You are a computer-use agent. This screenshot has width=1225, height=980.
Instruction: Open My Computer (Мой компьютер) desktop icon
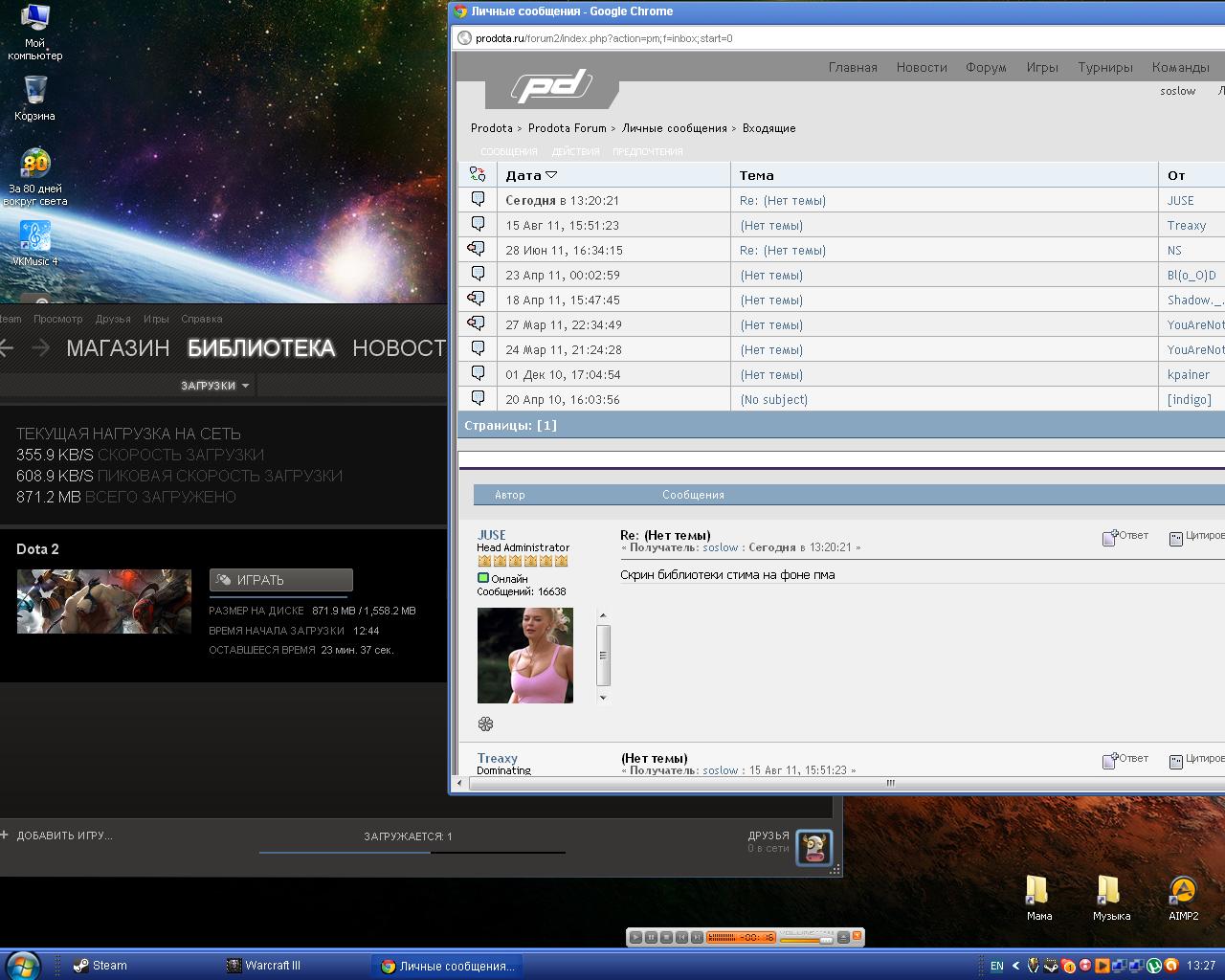35,31
